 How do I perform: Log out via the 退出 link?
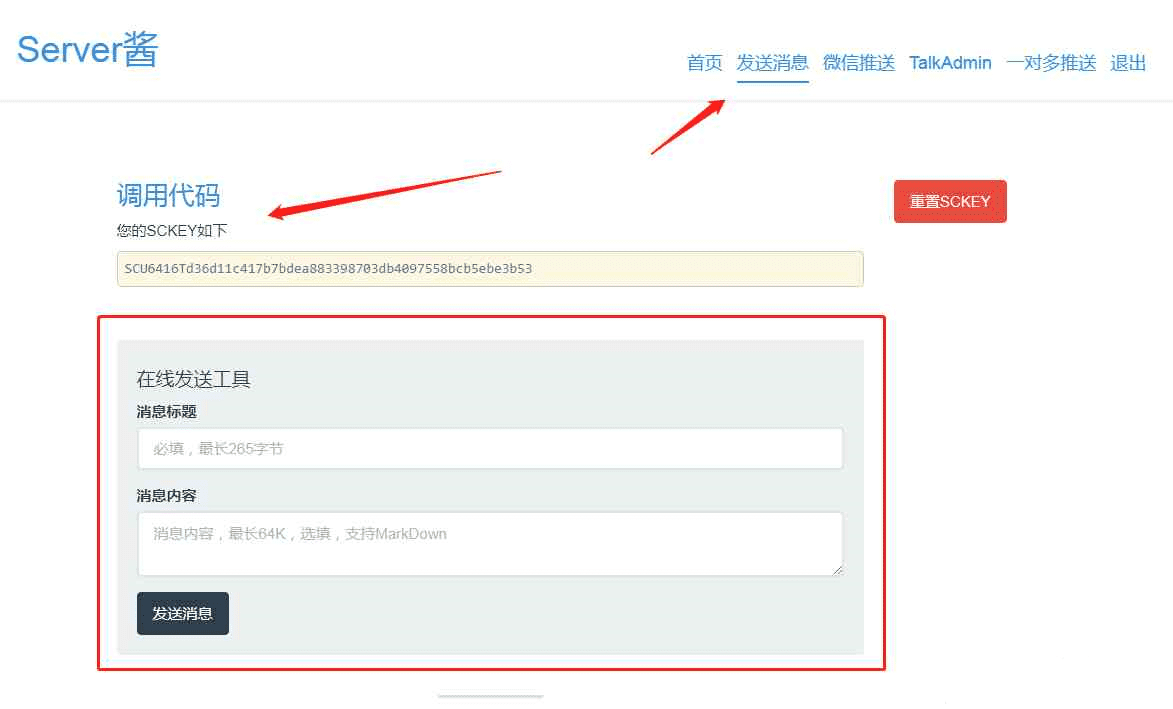pyautogui.click(x=1128, y=63)
